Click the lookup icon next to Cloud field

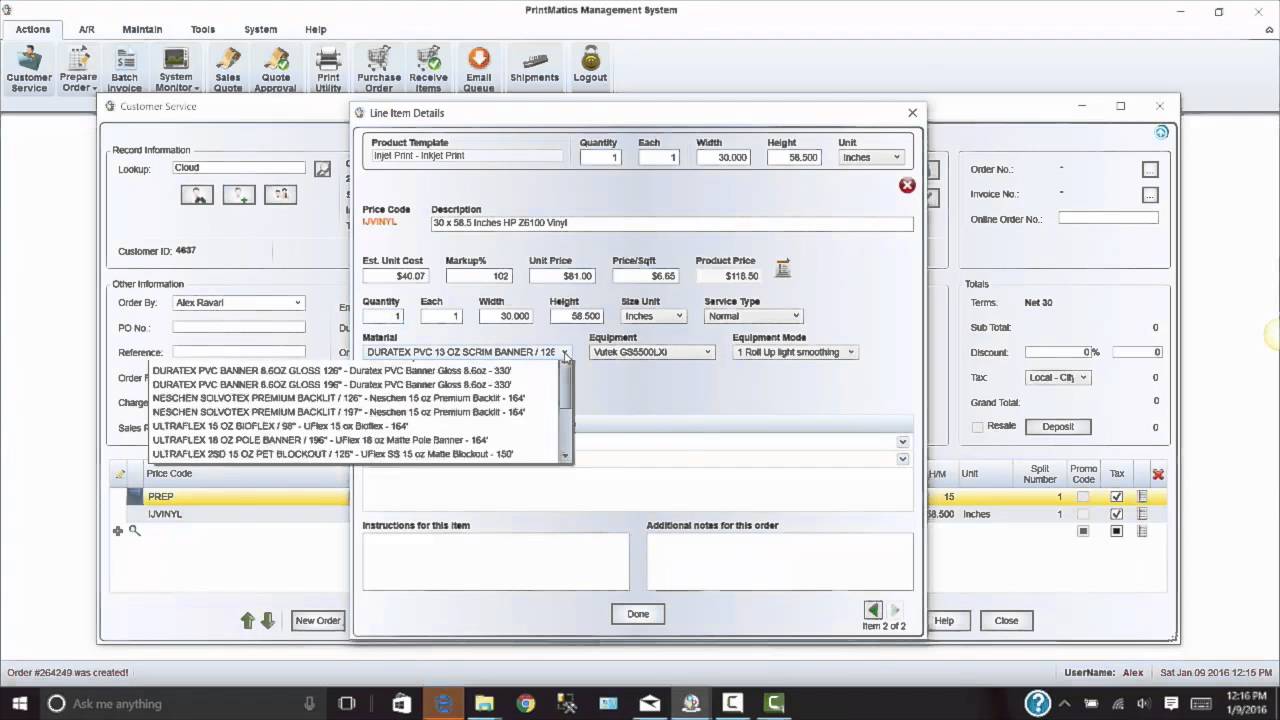(x=322, y=169)
